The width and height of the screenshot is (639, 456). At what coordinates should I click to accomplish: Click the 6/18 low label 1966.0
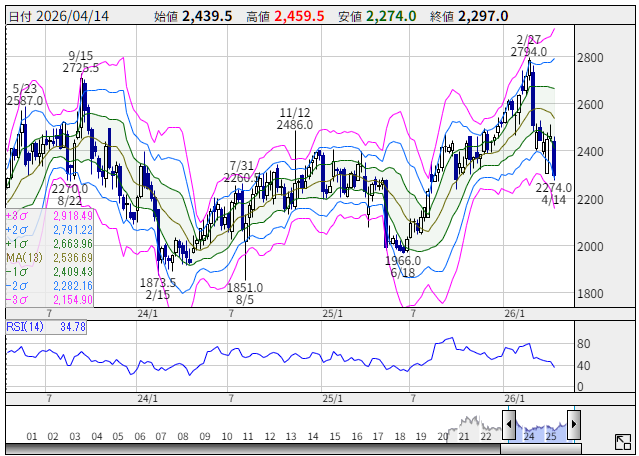pyautogui.click(x=402, y=260)
